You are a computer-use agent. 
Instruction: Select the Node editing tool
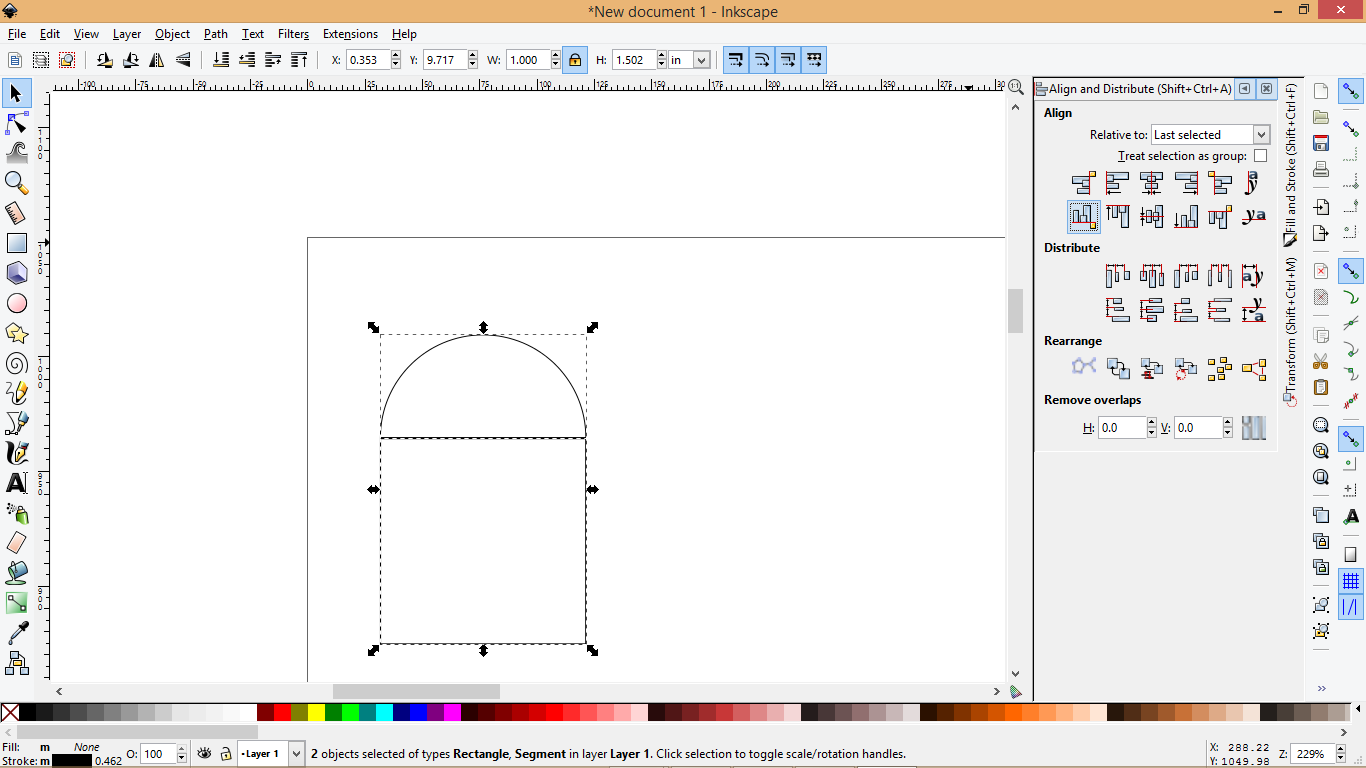(x=16, y=123)
